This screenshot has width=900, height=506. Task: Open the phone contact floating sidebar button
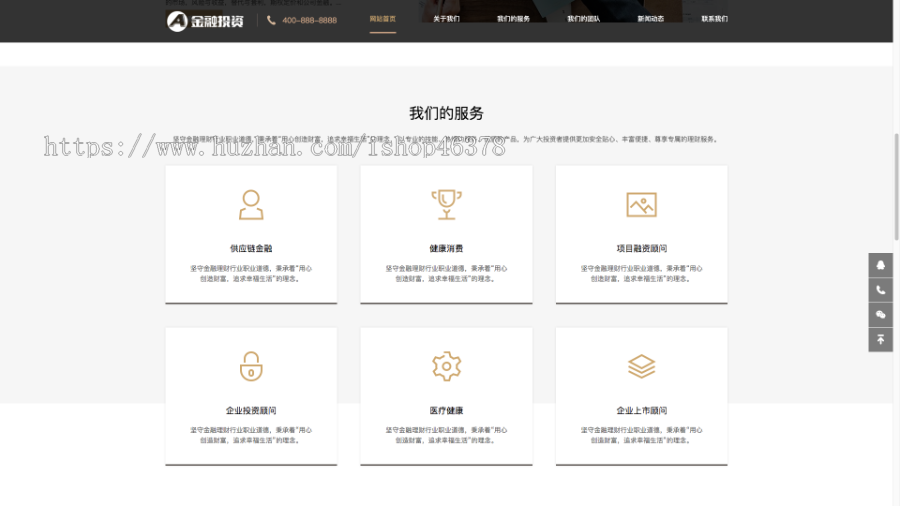click(x=880, y=290)
